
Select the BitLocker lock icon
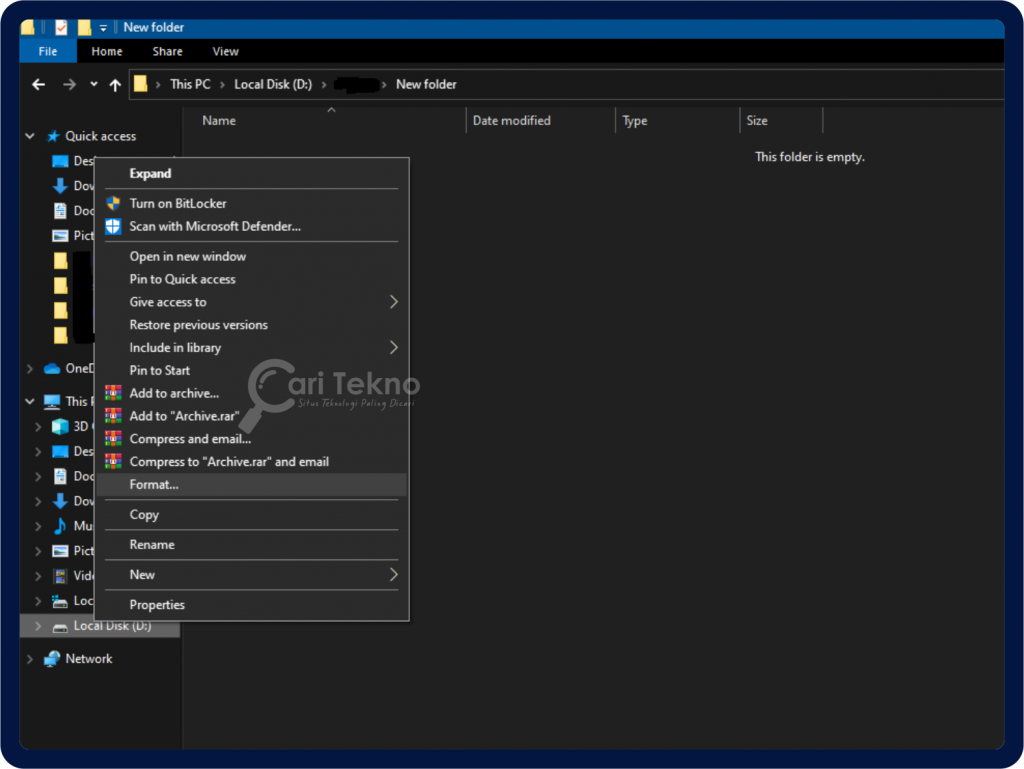(114, 203)
